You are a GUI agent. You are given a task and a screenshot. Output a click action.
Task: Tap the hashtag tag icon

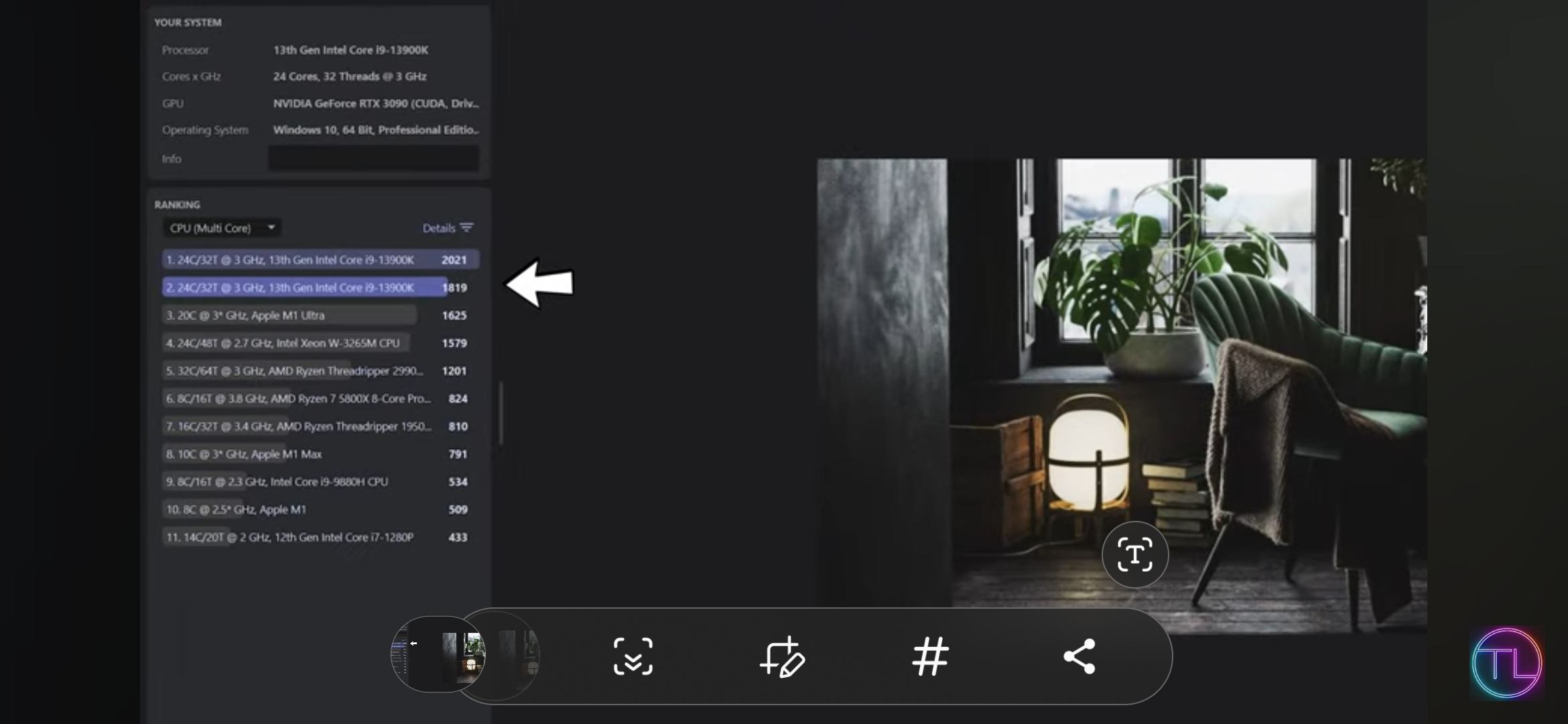tap(930, 656)
